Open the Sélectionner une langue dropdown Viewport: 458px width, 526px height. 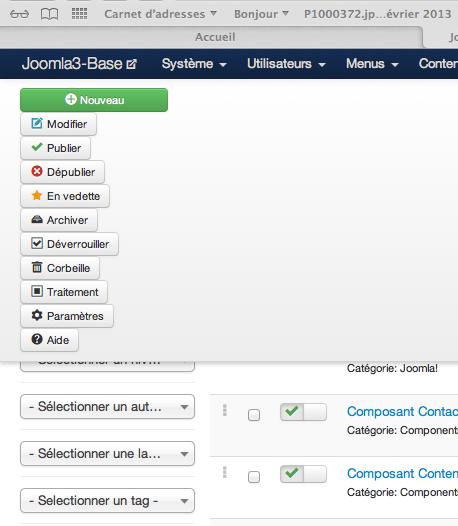pos(107,454)
